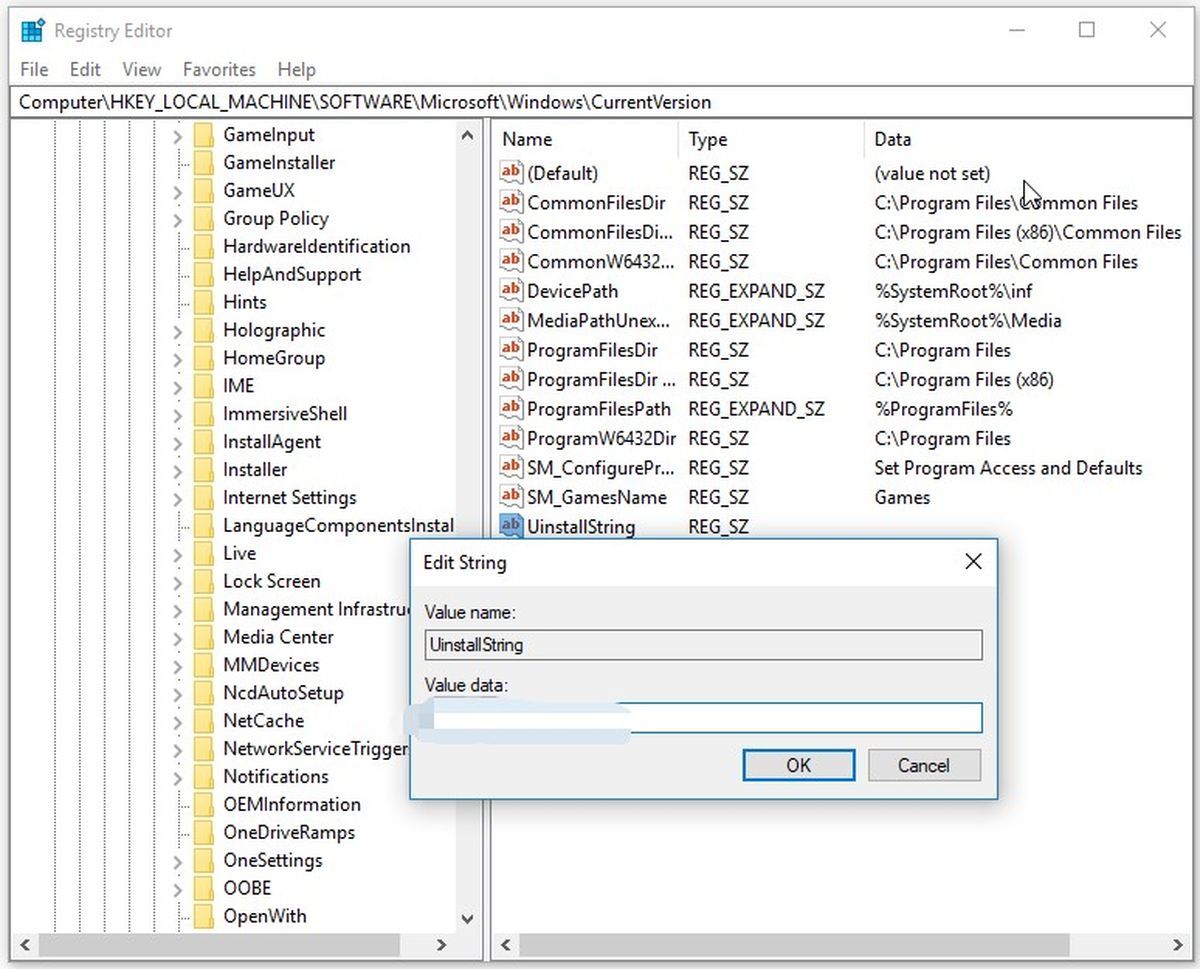Click the Holographic key folder icon
The height and width of the screenshot is (969, 1200).
pos(204,330)
